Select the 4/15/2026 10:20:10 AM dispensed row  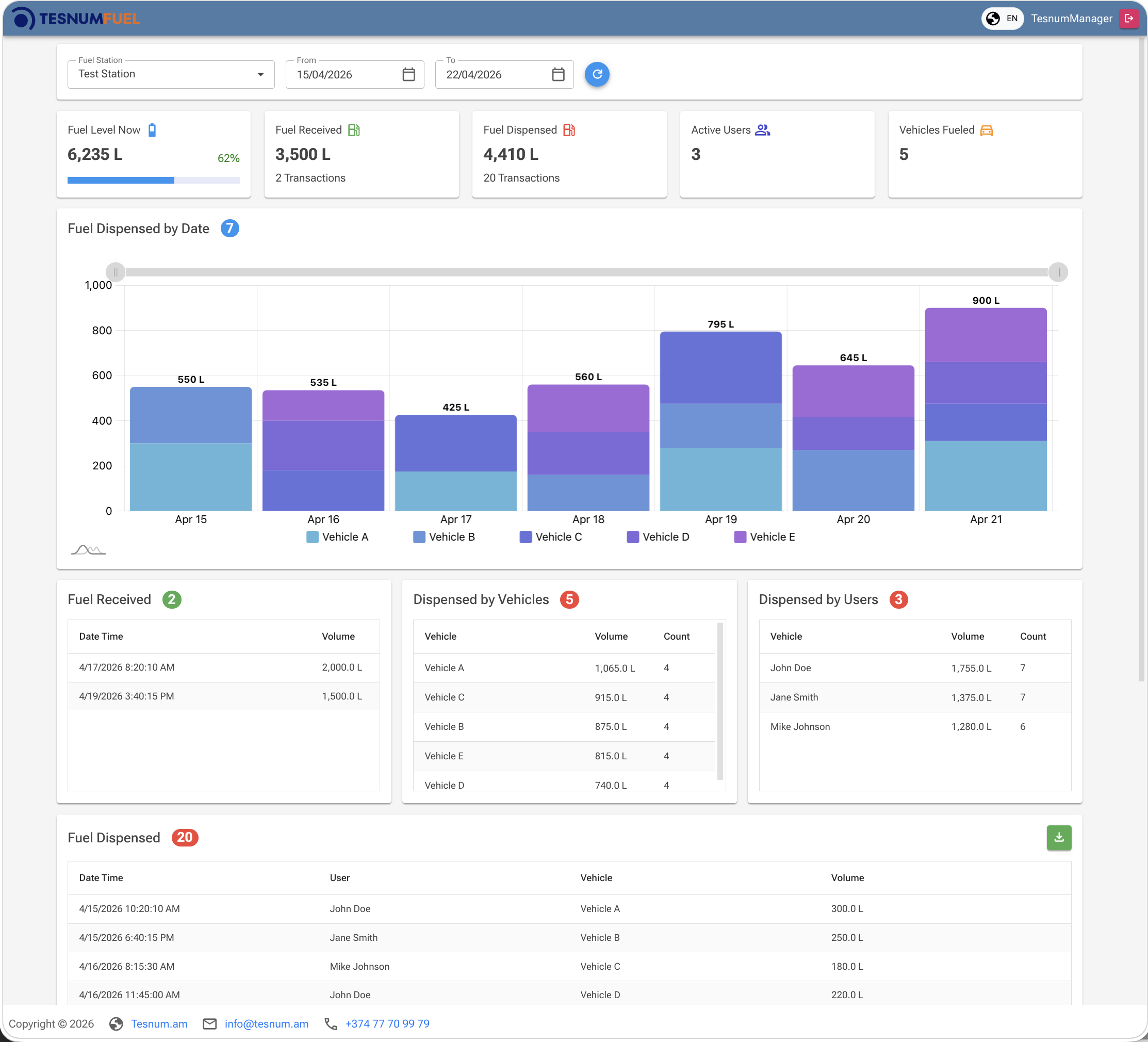[569, 909]
